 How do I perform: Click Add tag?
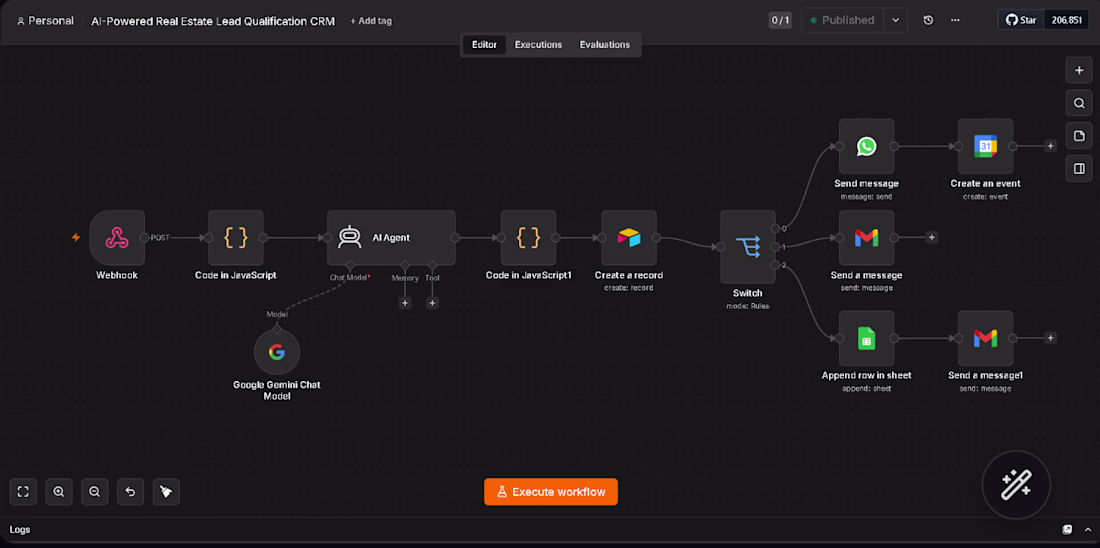tap(371, 21)
